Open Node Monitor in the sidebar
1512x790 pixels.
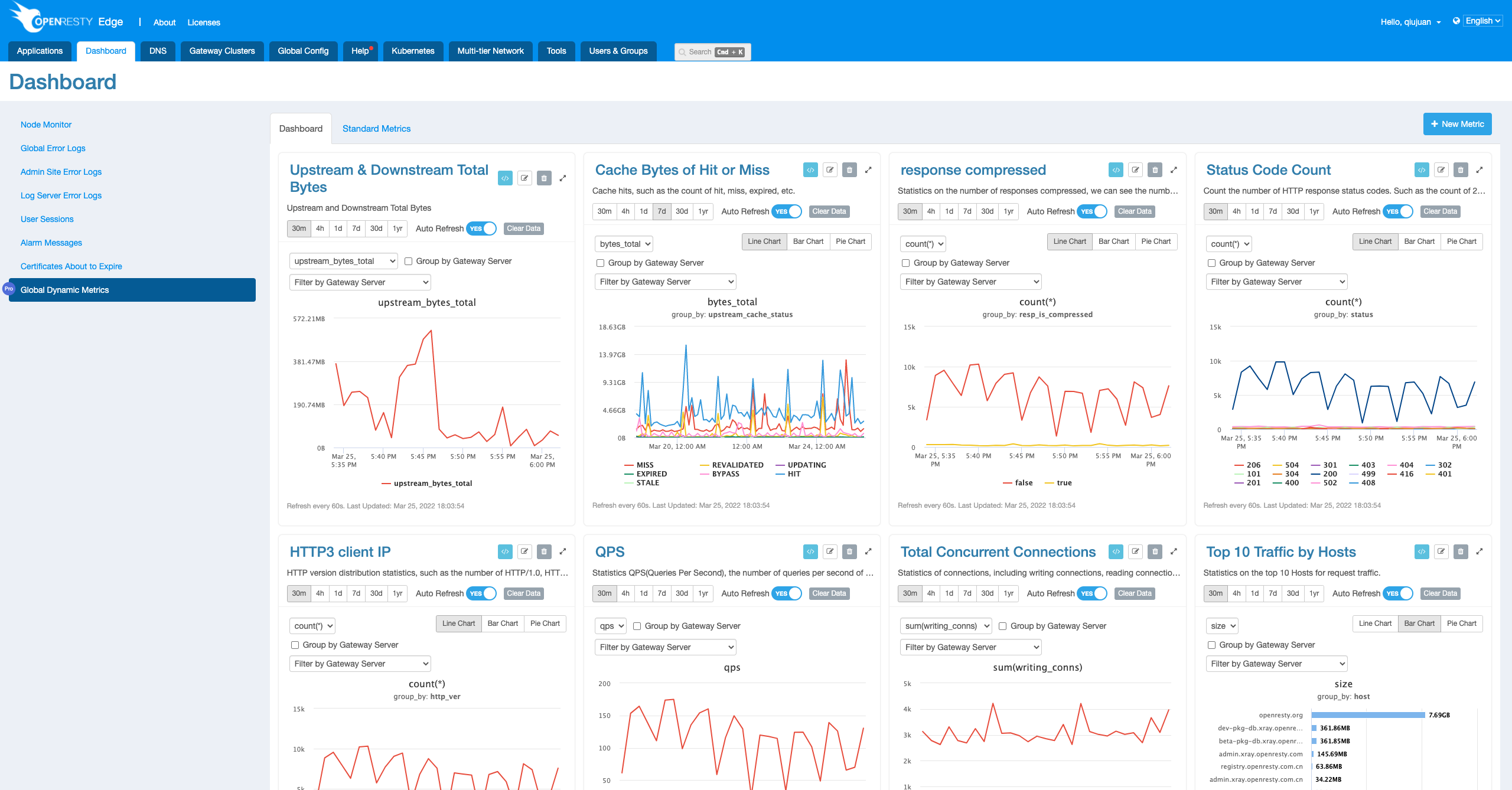click(46, 125)
